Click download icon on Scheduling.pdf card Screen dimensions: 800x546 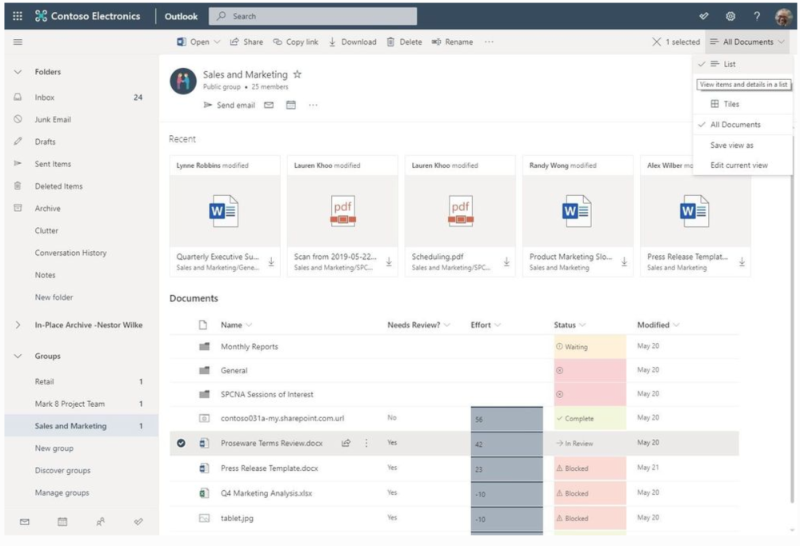(506, 262)
